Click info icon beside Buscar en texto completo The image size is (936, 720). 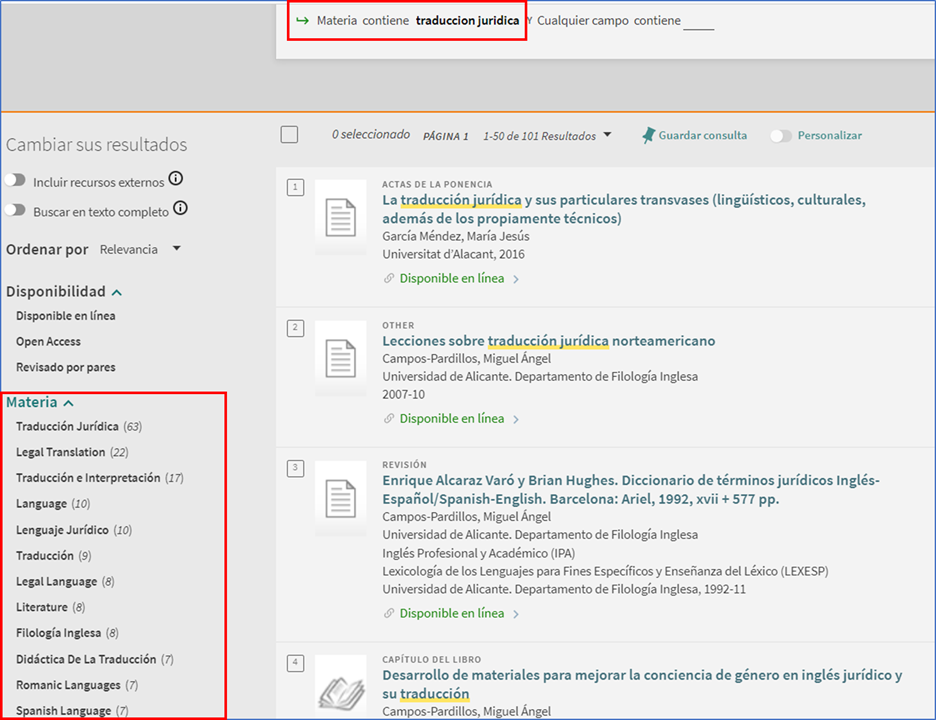pos(181,209)
